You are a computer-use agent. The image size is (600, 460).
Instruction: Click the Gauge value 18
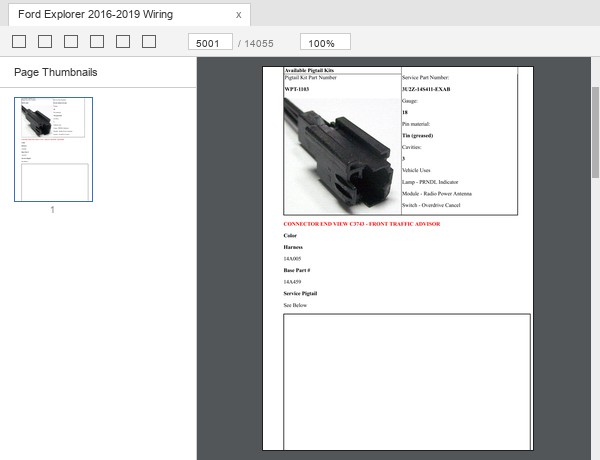405,112
